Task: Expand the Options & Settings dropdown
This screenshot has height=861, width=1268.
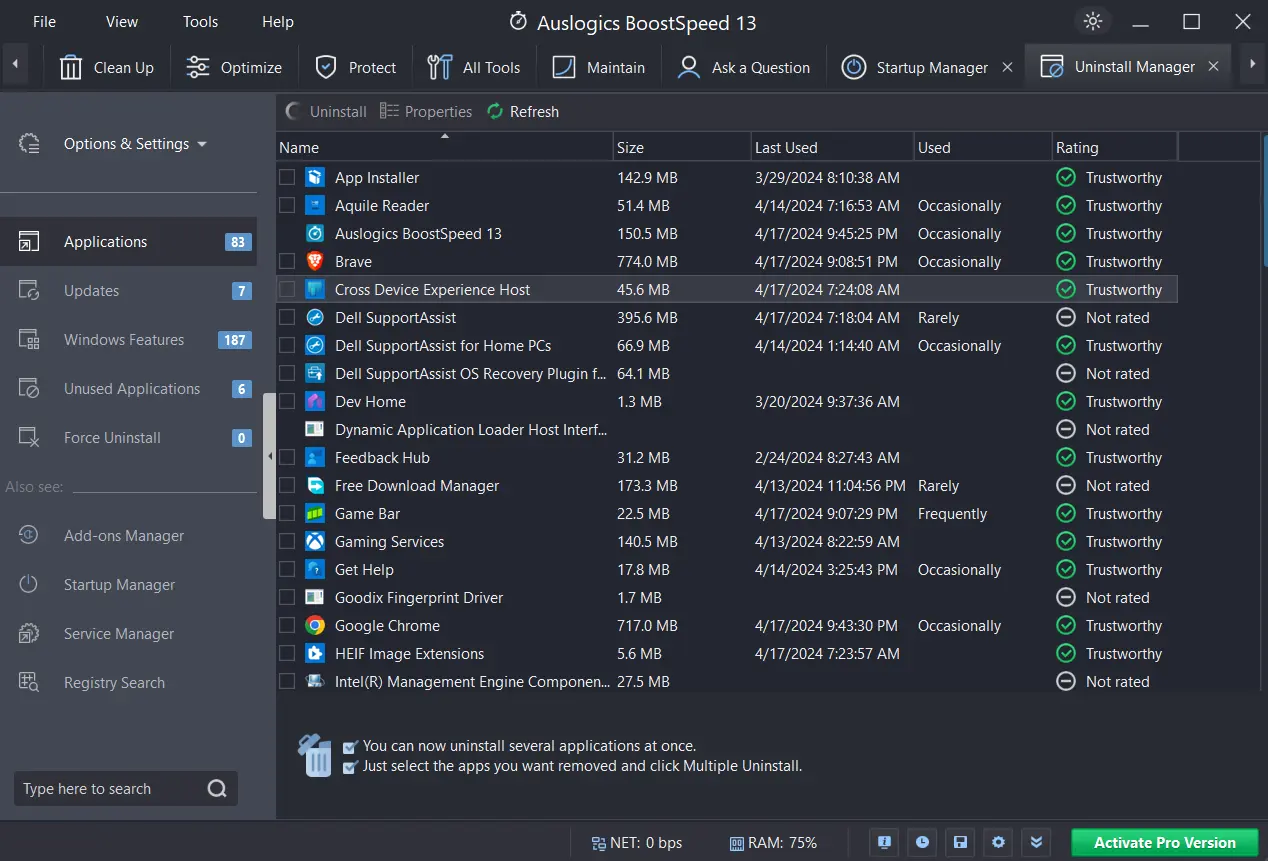Action: (x=135, y=144)
